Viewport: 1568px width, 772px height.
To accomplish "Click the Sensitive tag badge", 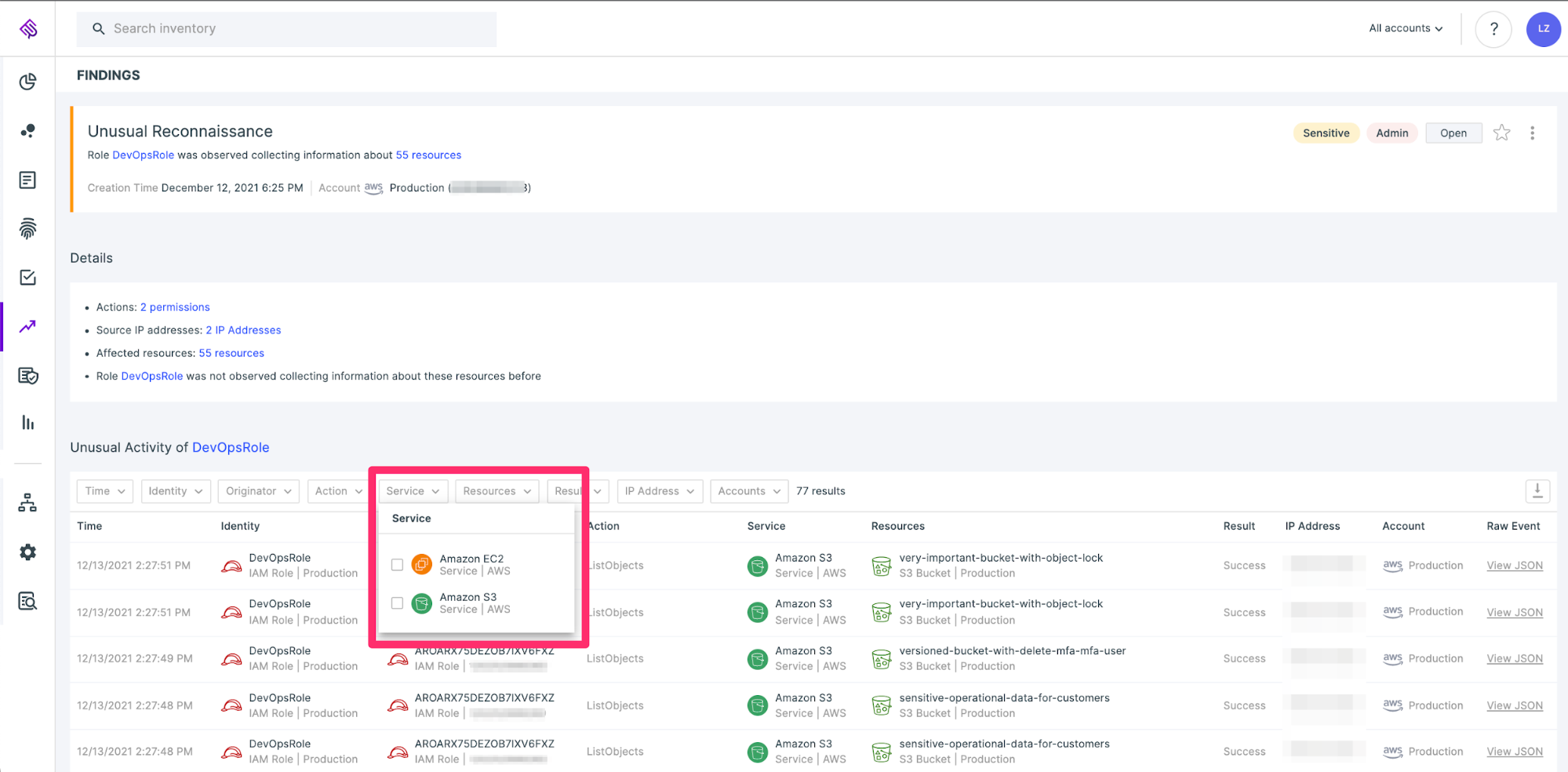I will point(1326,133).
